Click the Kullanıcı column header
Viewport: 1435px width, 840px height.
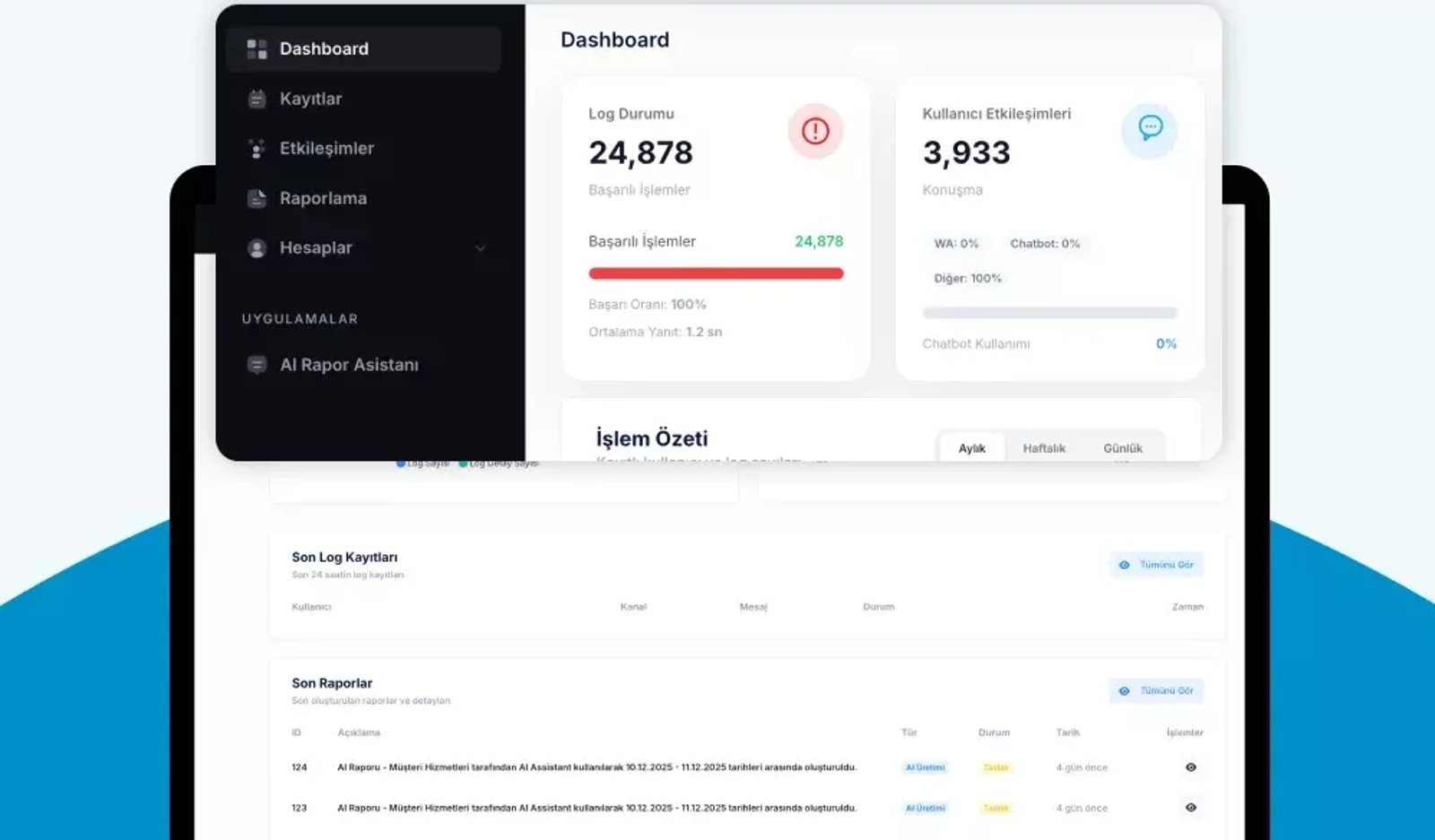[311, 607]
